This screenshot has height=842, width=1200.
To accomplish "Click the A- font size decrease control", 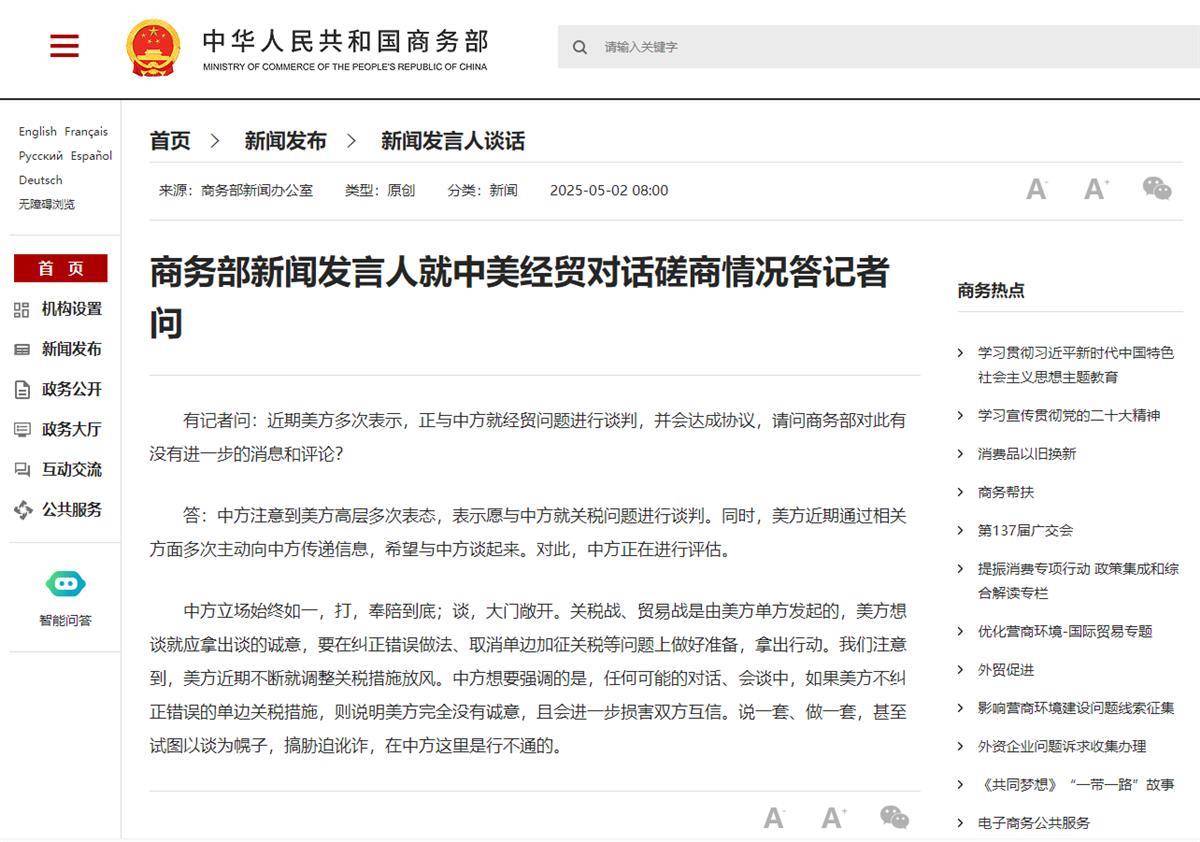I will tap(1037, 189).
